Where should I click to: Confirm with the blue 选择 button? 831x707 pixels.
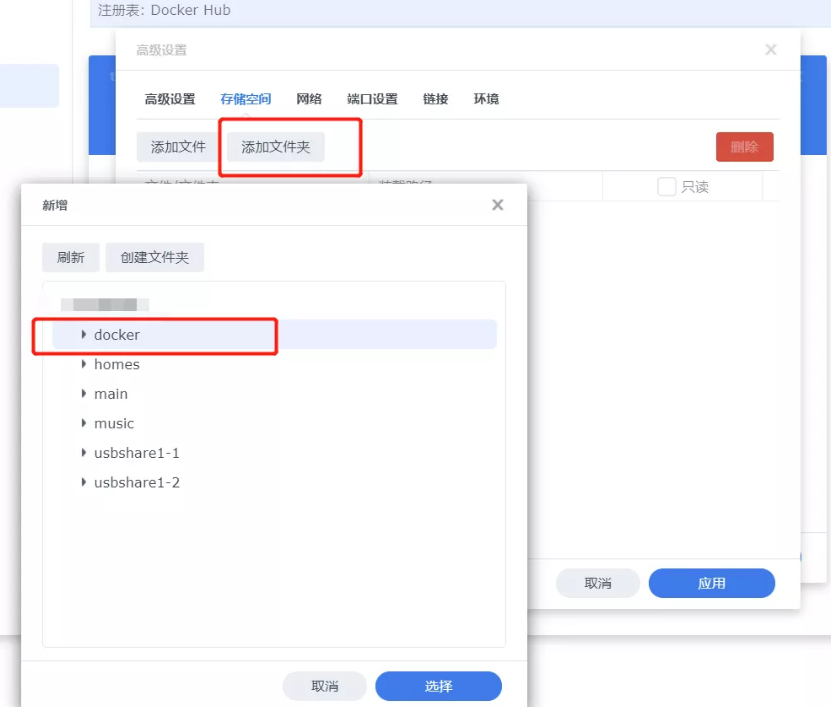pyautogui.click(x=438, y=686)
